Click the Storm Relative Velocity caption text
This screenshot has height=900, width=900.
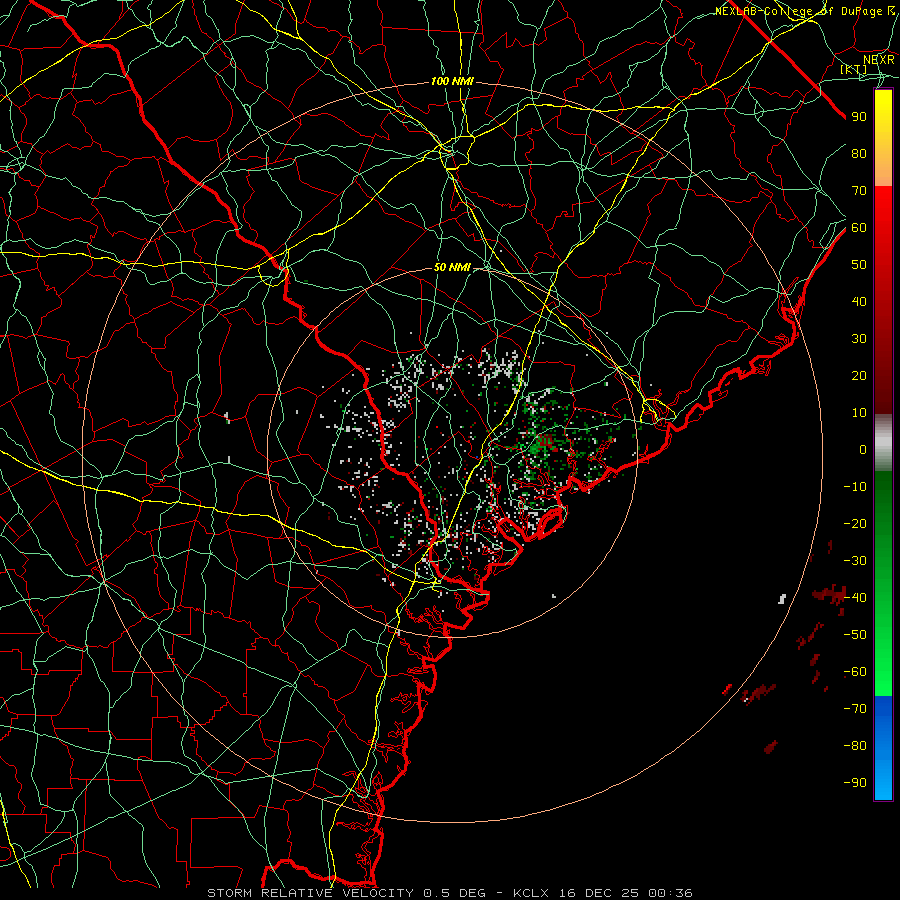coord(310,893)
